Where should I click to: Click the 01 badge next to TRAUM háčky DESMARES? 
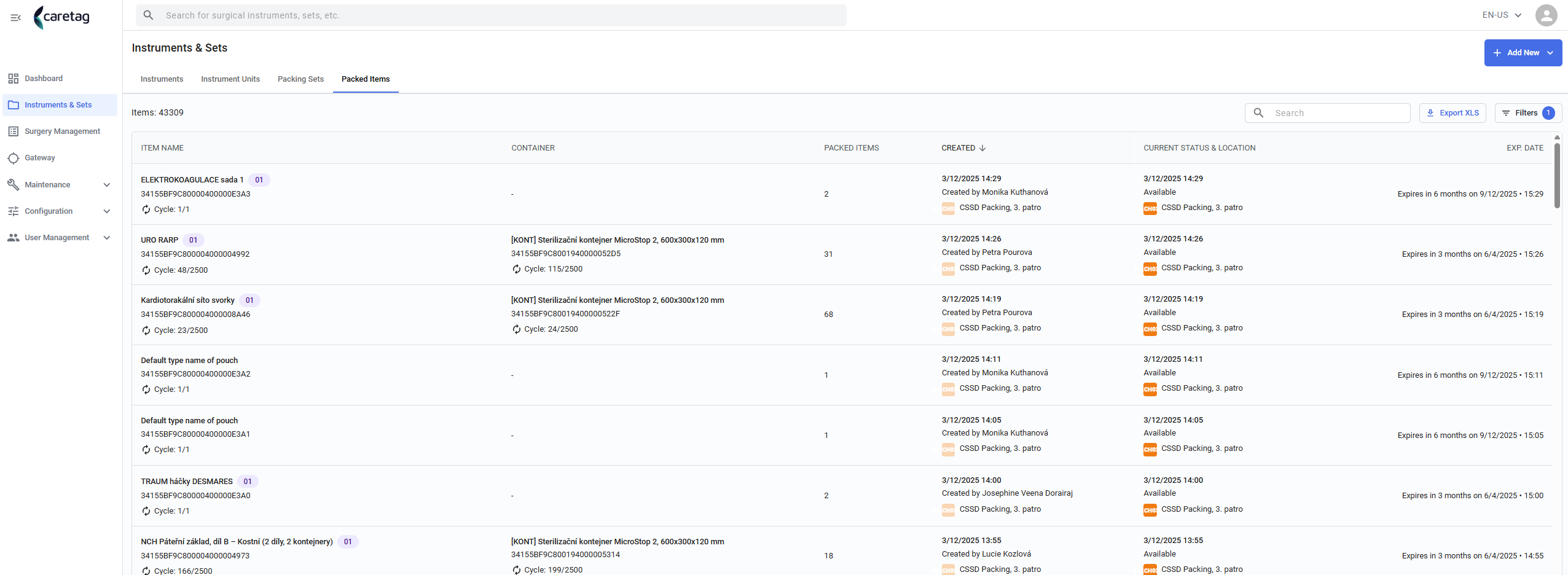tap(248, 482)
